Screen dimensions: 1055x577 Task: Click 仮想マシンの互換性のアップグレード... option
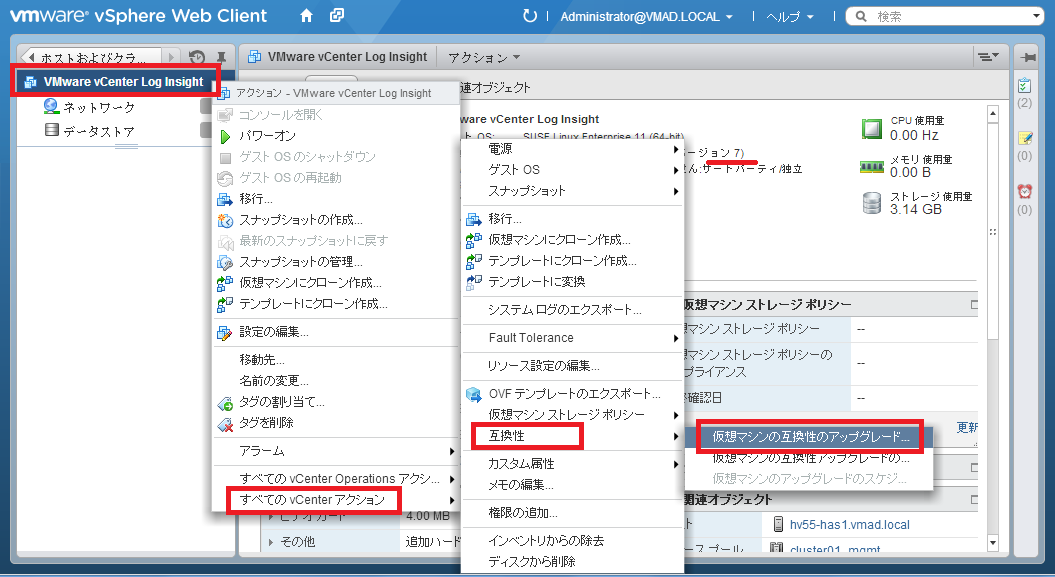tap(809, 437)
